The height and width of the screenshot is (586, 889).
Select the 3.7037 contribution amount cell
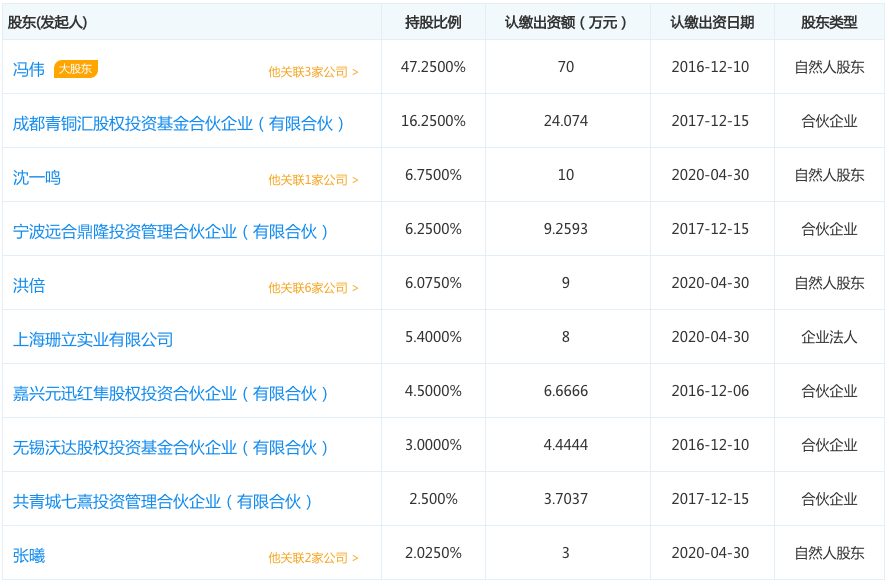pos(566,499)
